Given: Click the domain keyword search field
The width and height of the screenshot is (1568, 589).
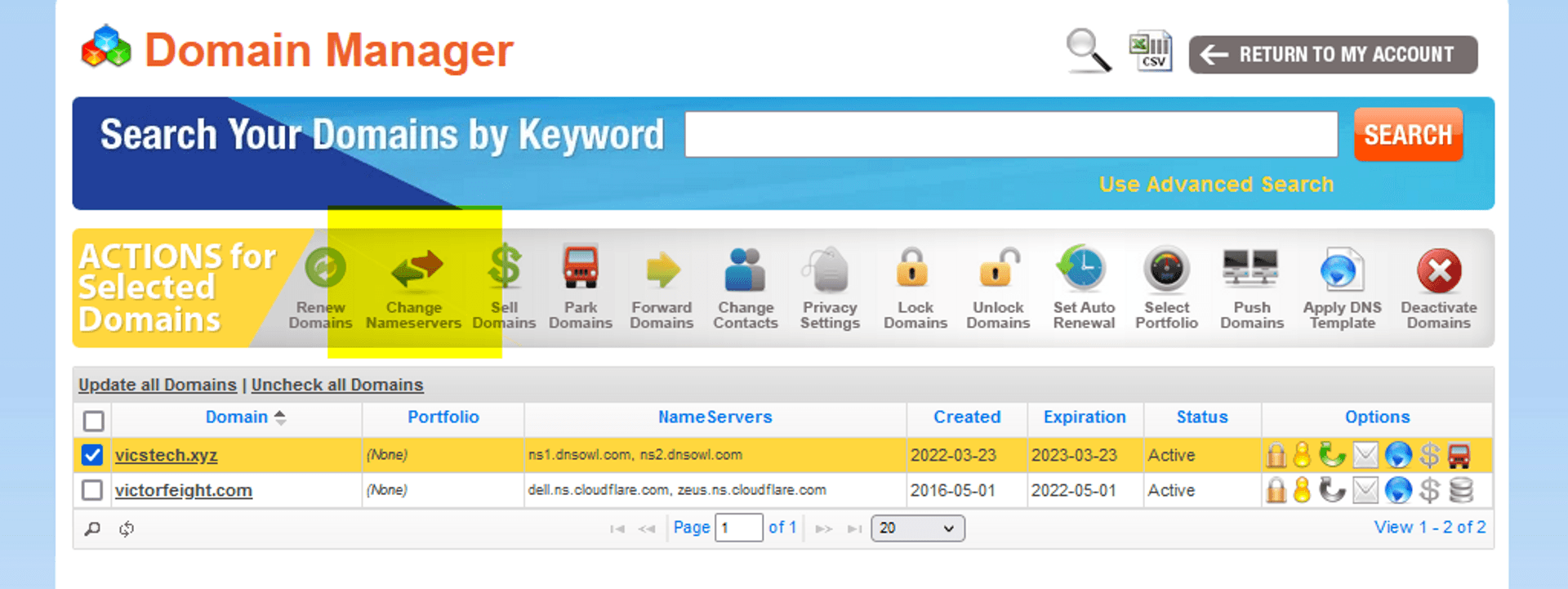Looking at the screenshot, I should coord(1011,134).
